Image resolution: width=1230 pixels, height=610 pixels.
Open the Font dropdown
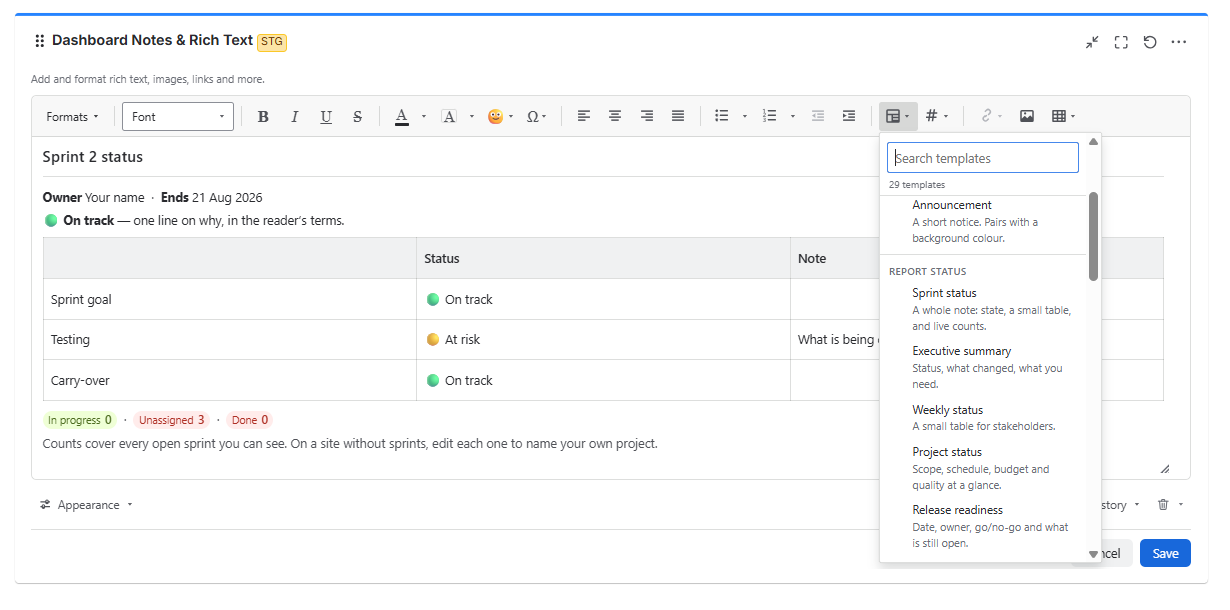pos(178,117)
